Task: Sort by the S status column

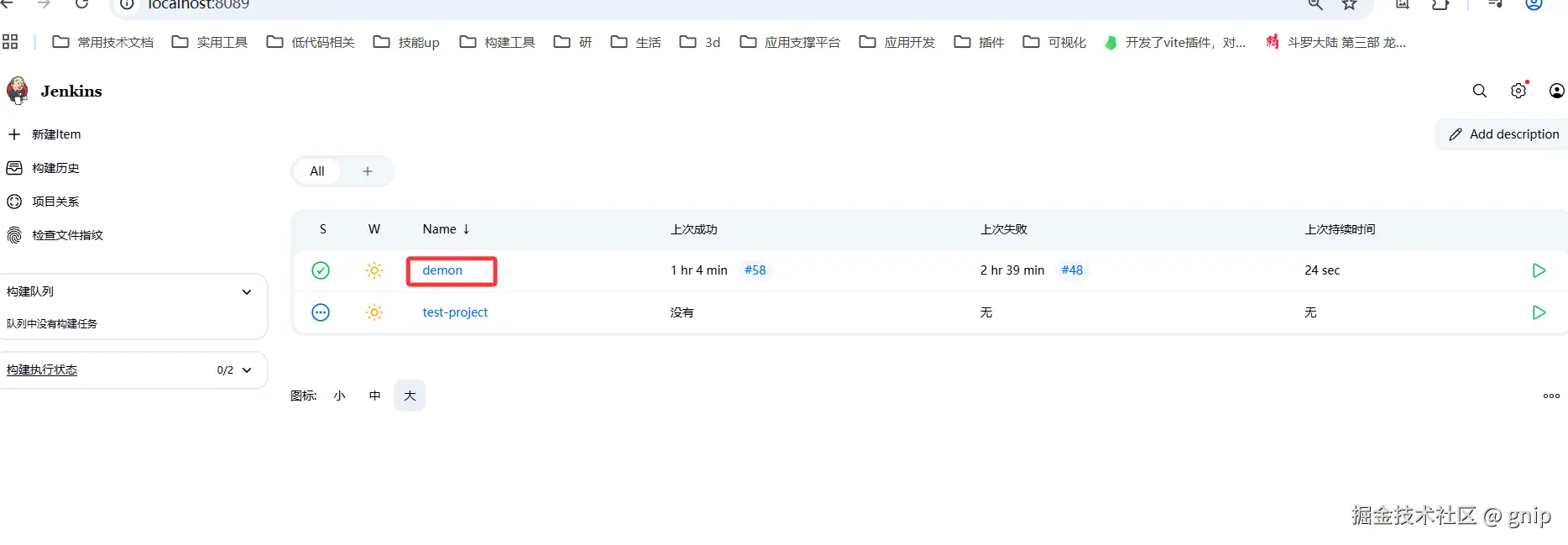Action: point(323,229)
